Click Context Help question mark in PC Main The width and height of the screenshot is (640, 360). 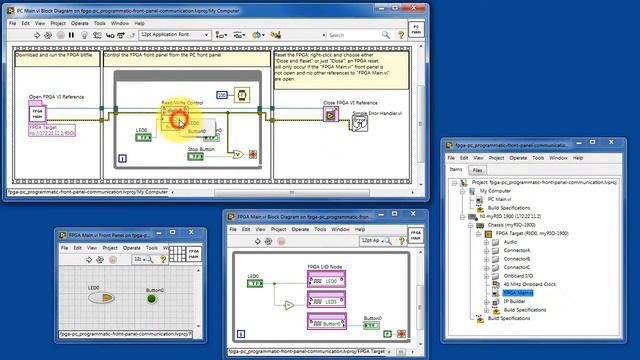pos(401,35)
